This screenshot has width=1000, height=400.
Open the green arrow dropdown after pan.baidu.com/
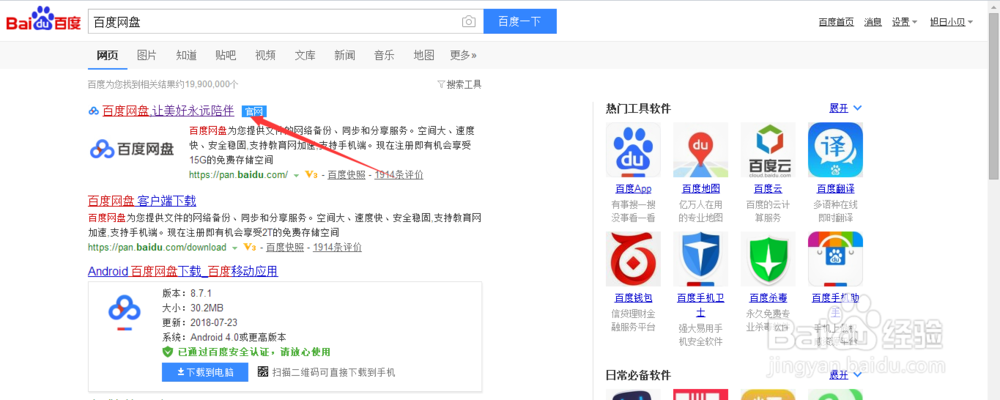pos(297,175)
